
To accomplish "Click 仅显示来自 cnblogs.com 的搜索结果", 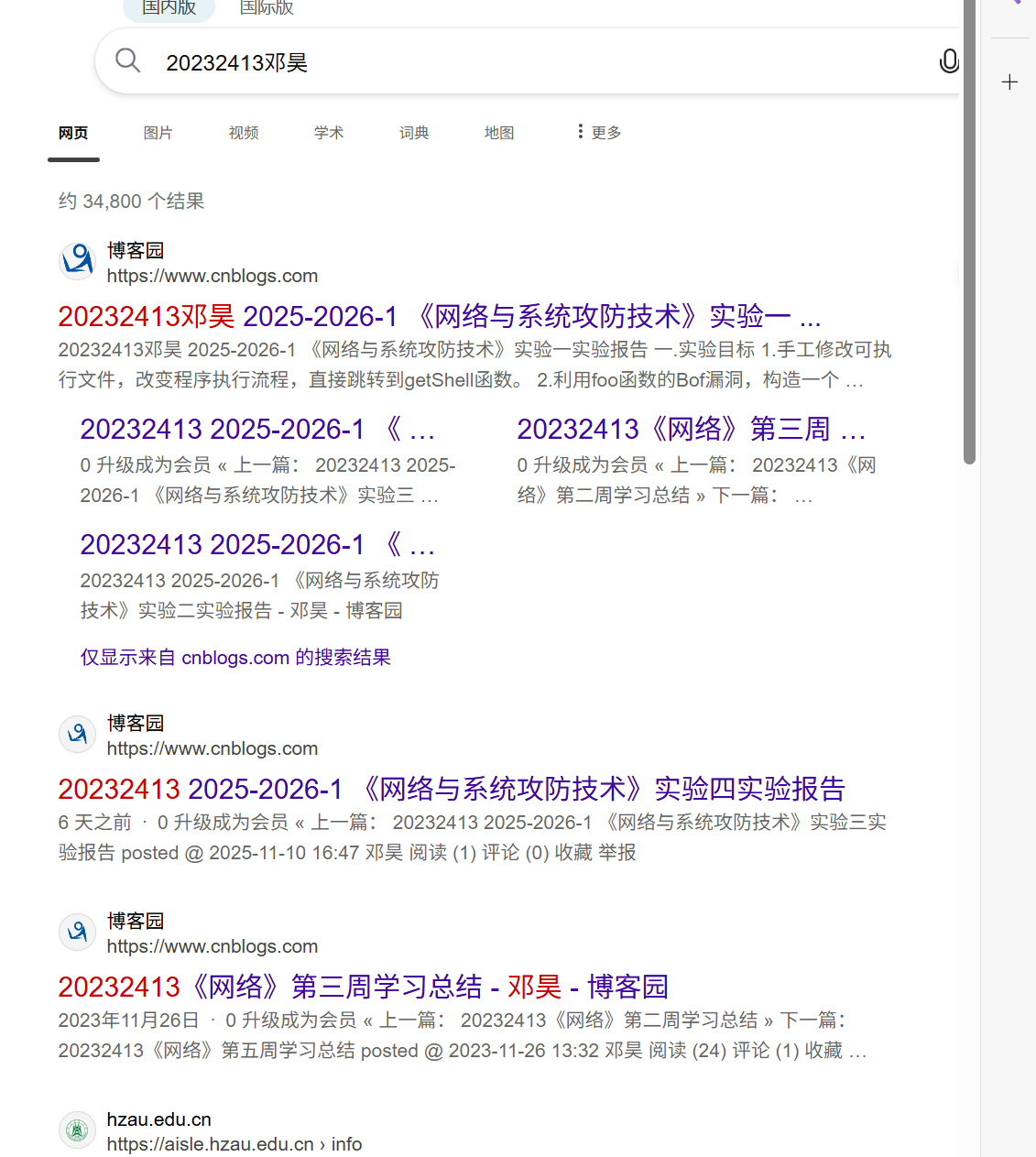I will [x=235, y=657].
